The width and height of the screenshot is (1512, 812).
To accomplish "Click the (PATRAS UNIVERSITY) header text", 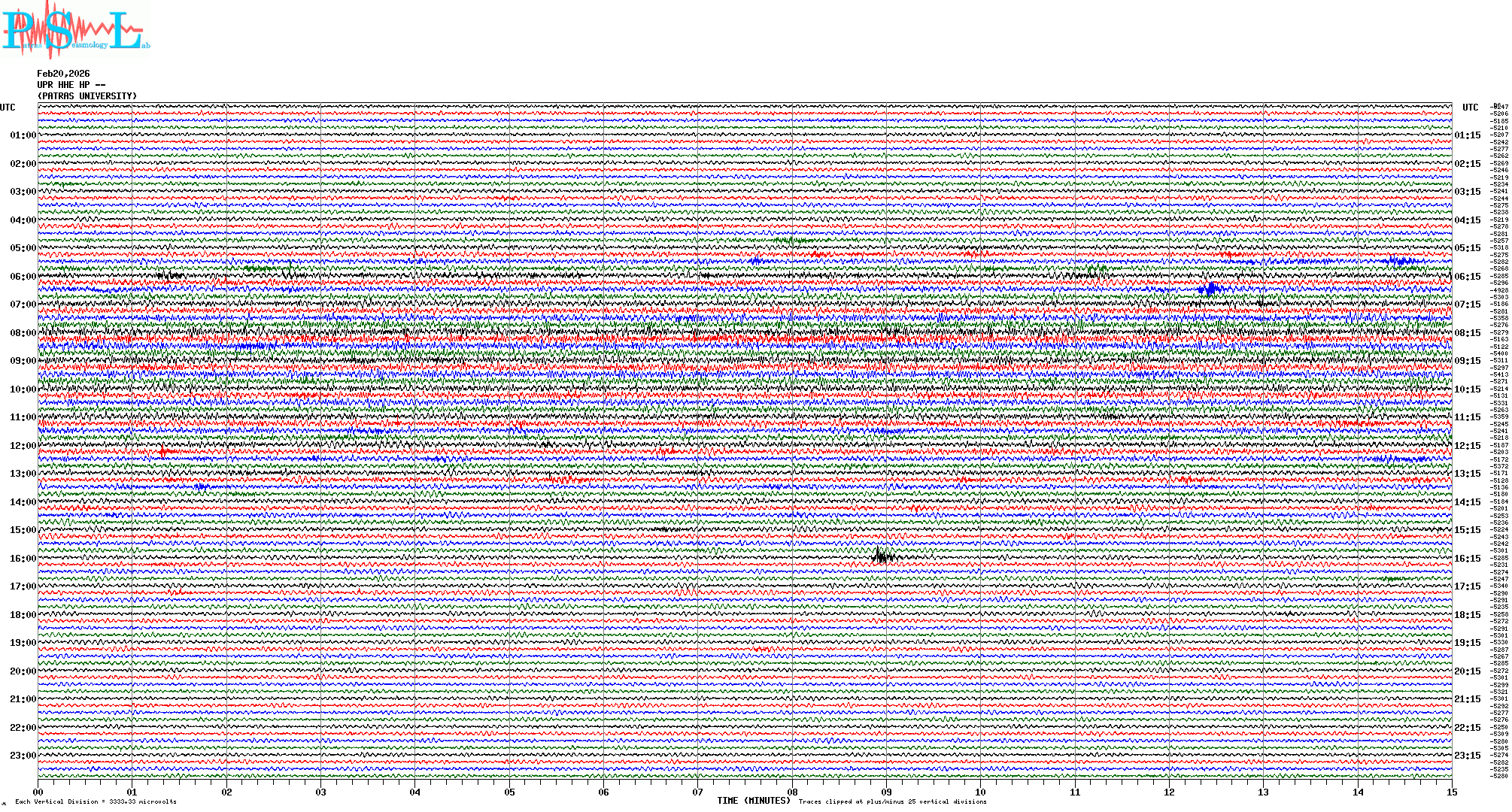I will (x=87, y=96).
